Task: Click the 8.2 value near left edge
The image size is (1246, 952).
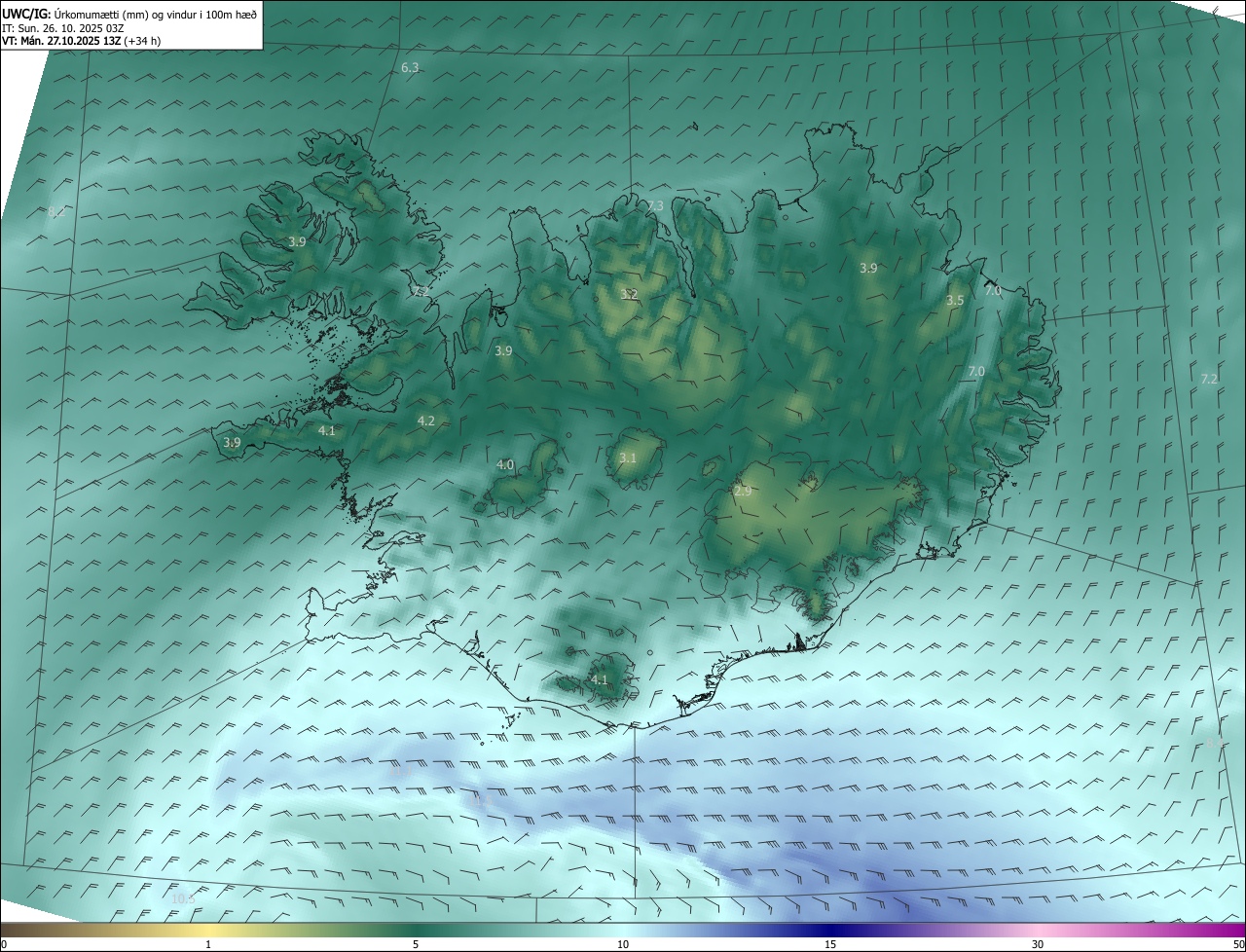Action: coord(56,211)
